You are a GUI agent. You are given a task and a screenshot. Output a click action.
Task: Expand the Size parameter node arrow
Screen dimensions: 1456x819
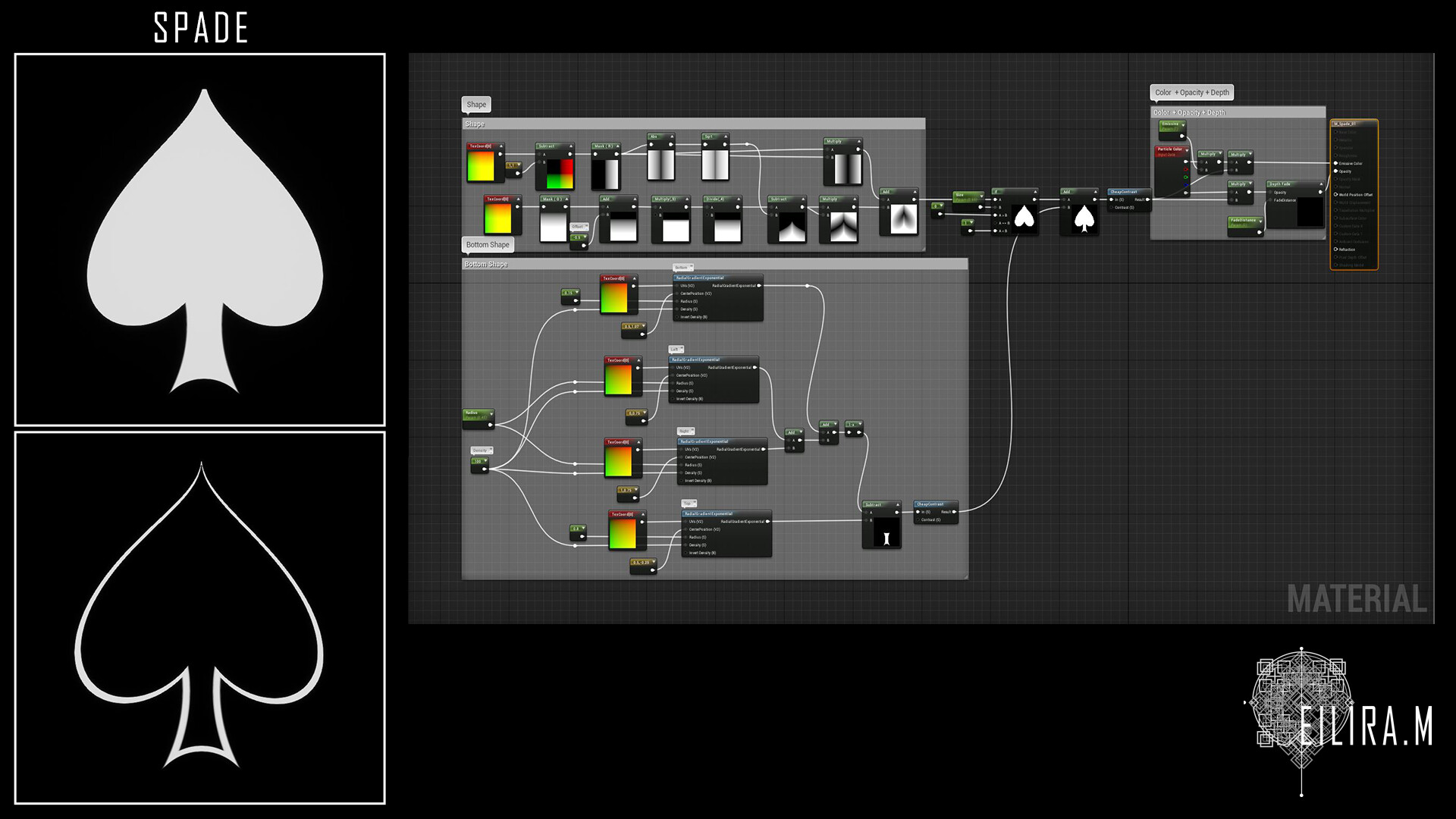pos(981,196)
